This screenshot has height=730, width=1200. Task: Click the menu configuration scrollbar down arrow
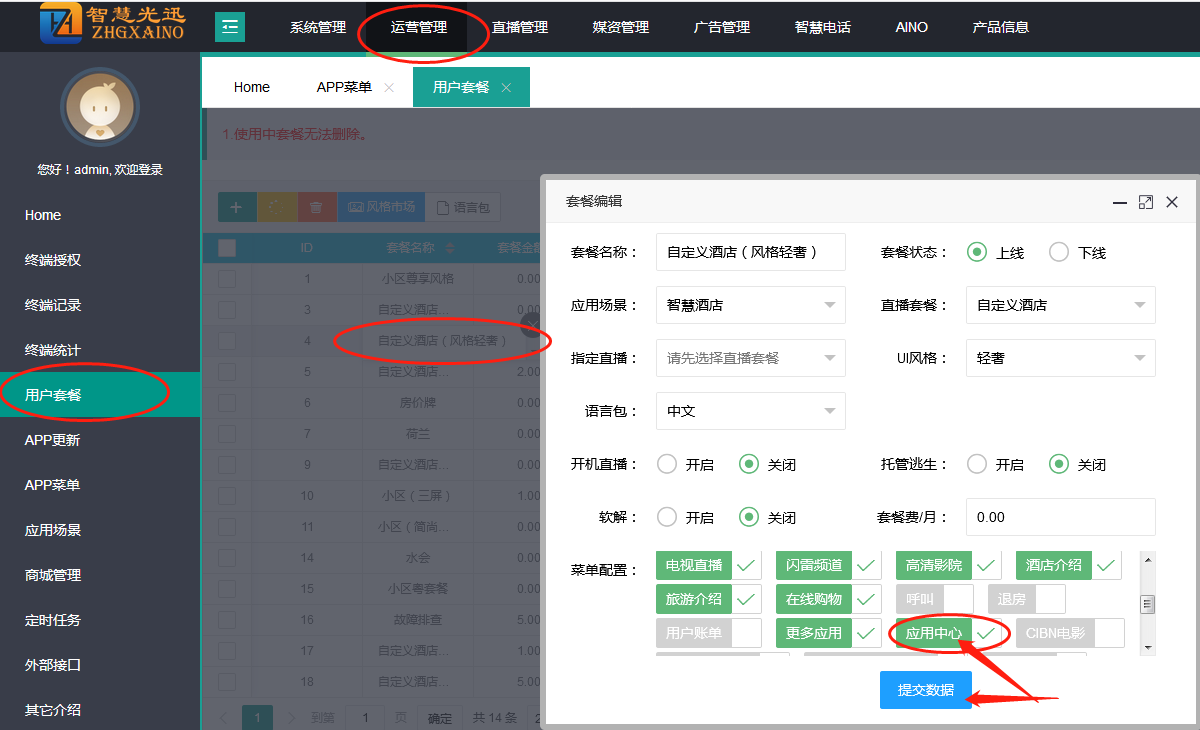(x=1147, y=647)
